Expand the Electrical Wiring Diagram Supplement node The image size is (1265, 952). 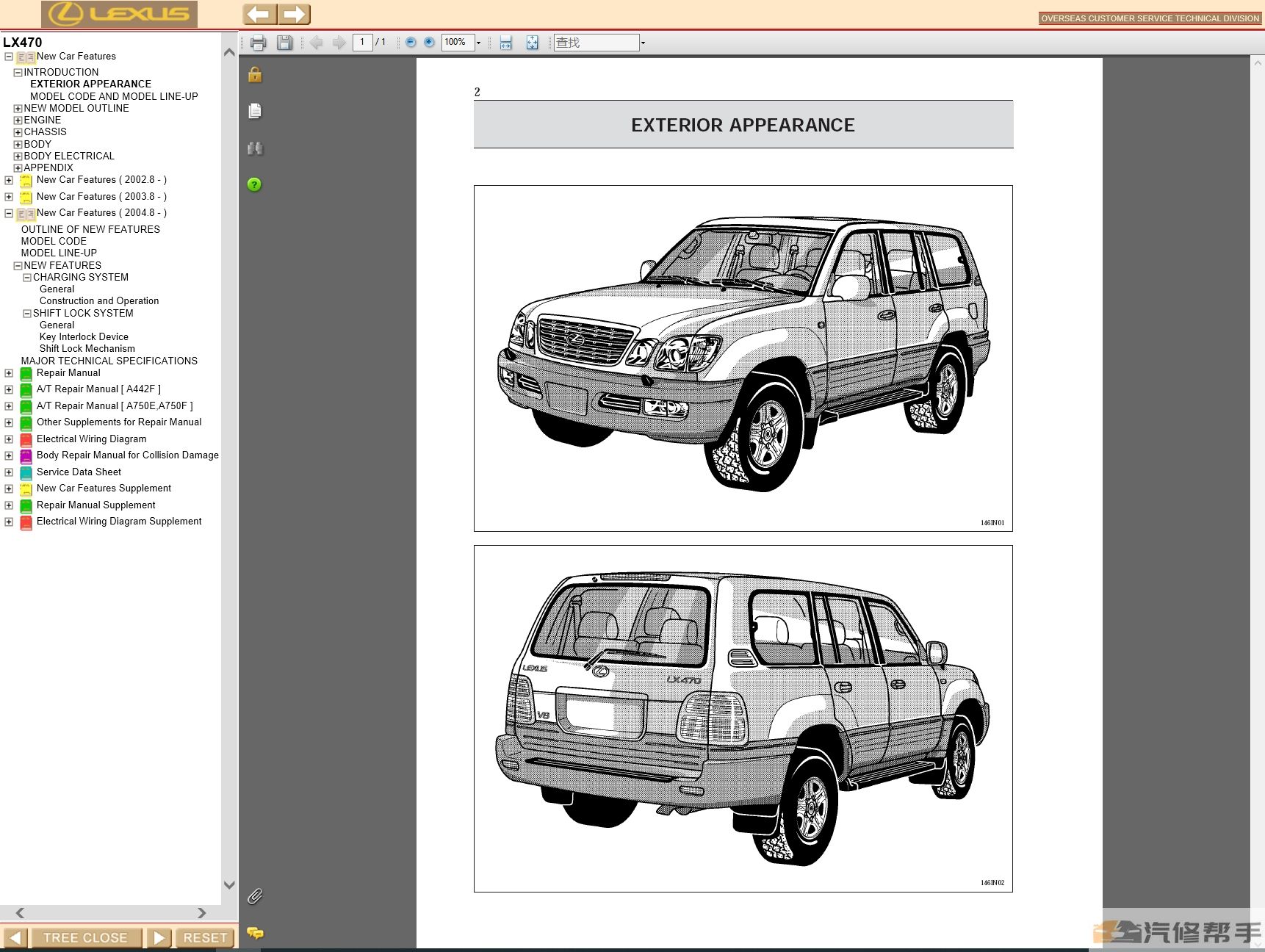tap(9, 522)
